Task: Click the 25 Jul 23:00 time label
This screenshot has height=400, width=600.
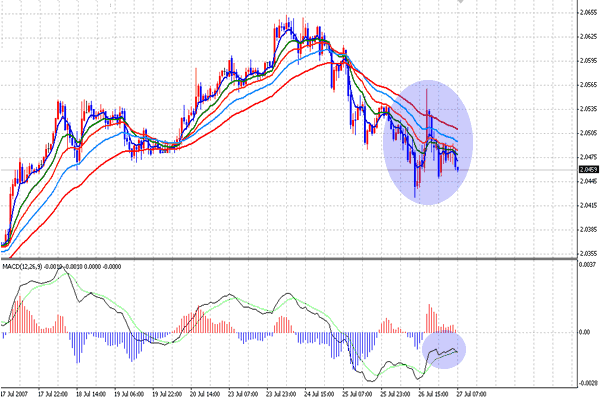Action: 395,394
